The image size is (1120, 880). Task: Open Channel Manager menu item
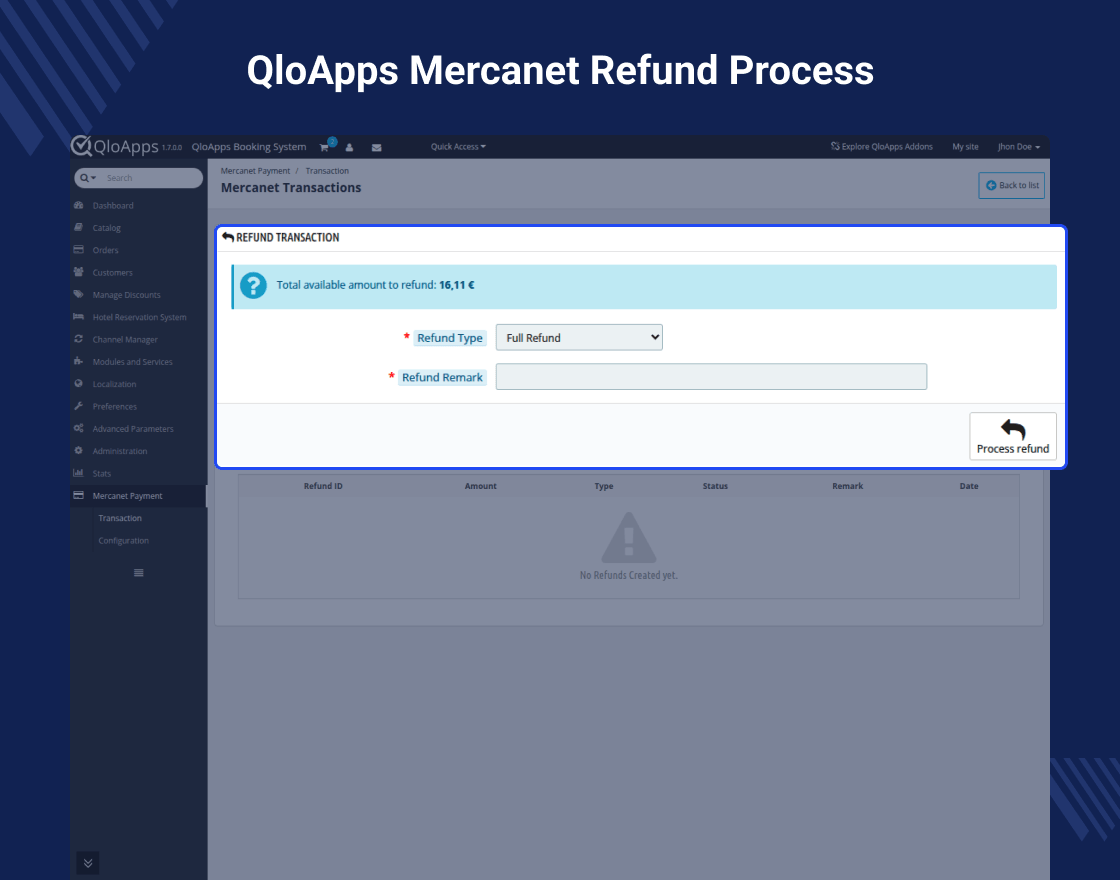point(125,339)
